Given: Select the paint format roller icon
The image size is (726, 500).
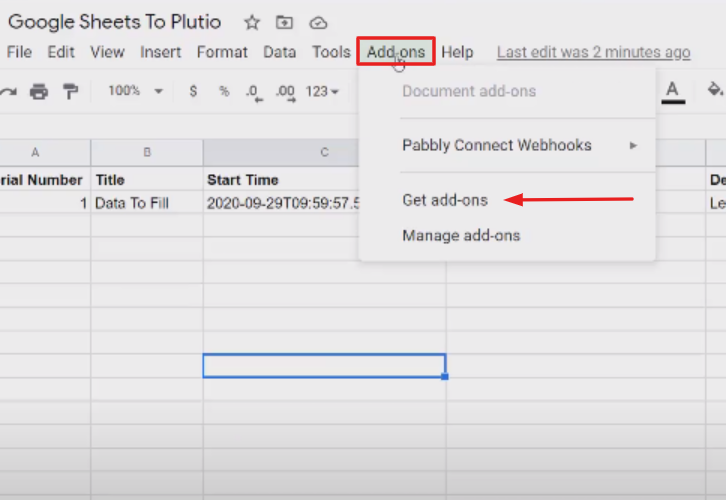Looking at the screenshot, I should point(70,91).
